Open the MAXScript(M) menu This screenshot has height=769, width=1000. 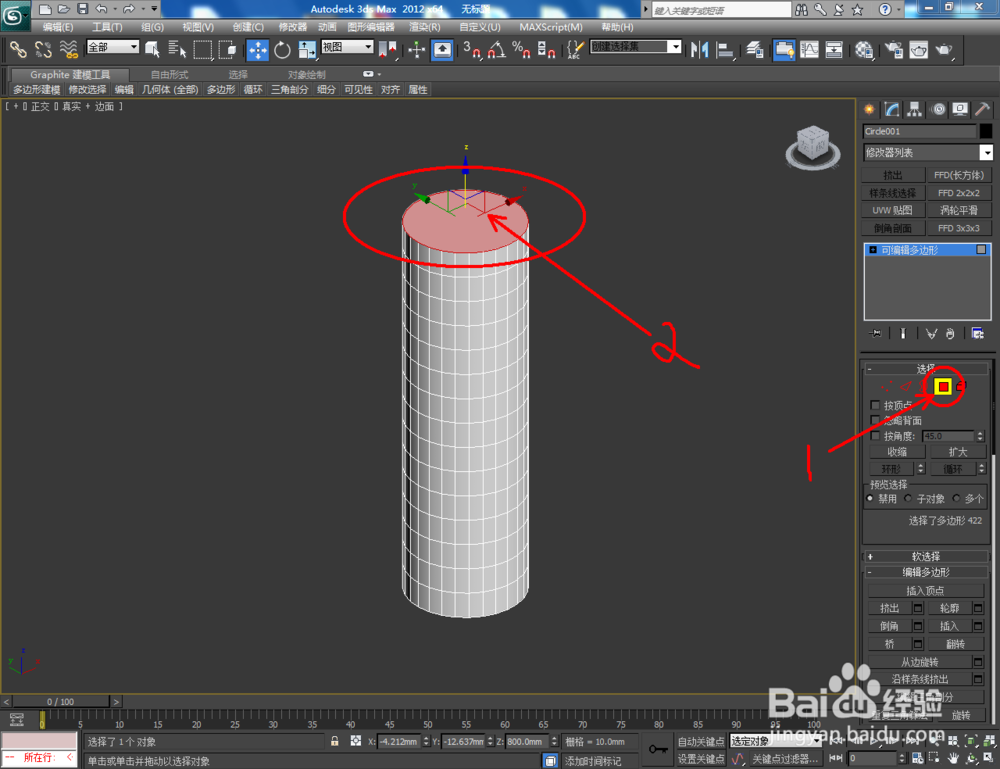(x=550, y=27)
